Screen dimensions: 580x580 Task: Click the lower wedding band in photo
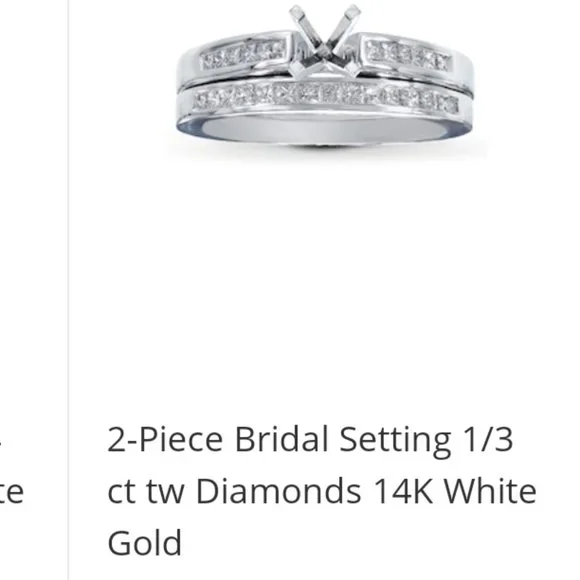tap(325, 111)
